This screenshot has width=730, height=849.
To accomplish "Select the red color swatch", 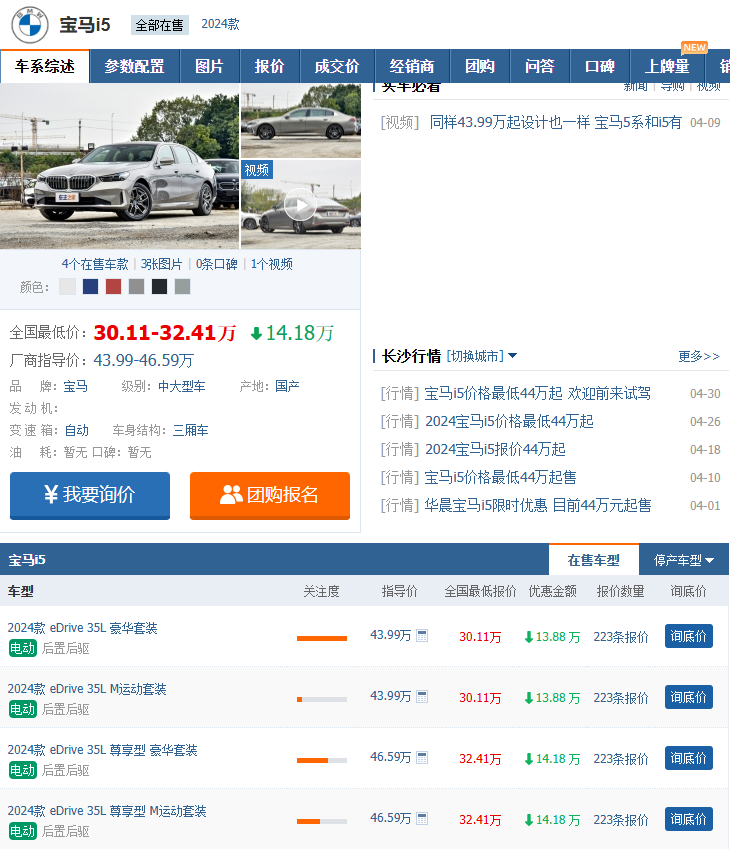I will (113, 286).
